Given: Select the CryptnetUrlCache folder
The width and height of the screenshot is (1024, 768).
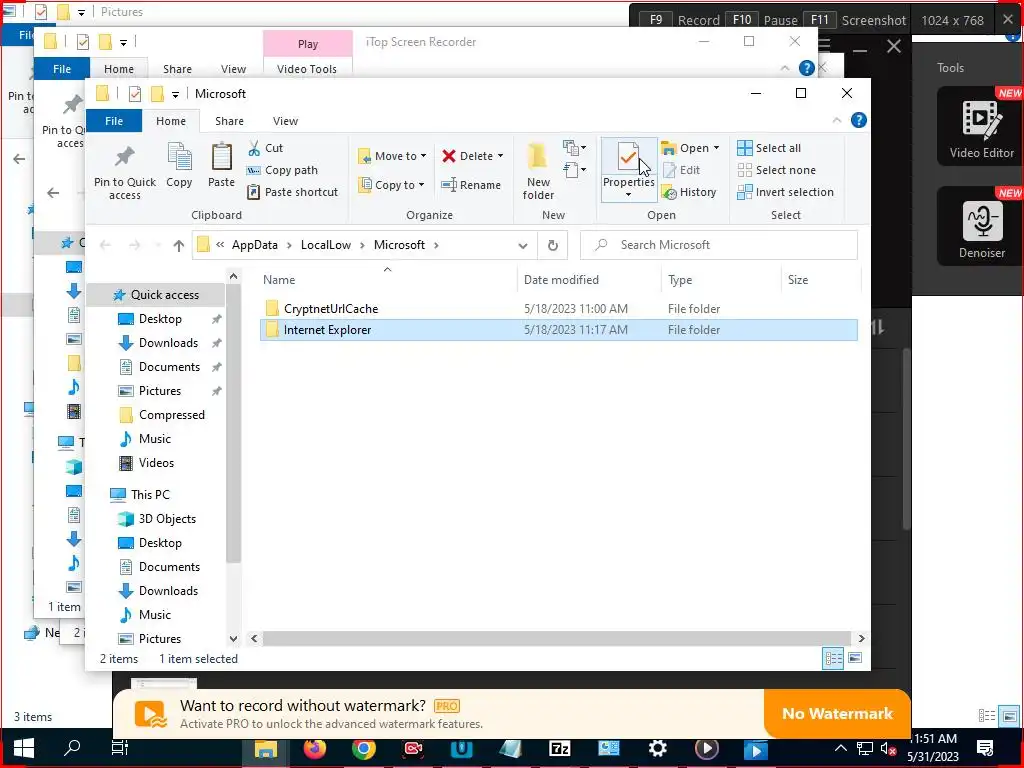Looking at the screenshot, I should tap(558, 309).
